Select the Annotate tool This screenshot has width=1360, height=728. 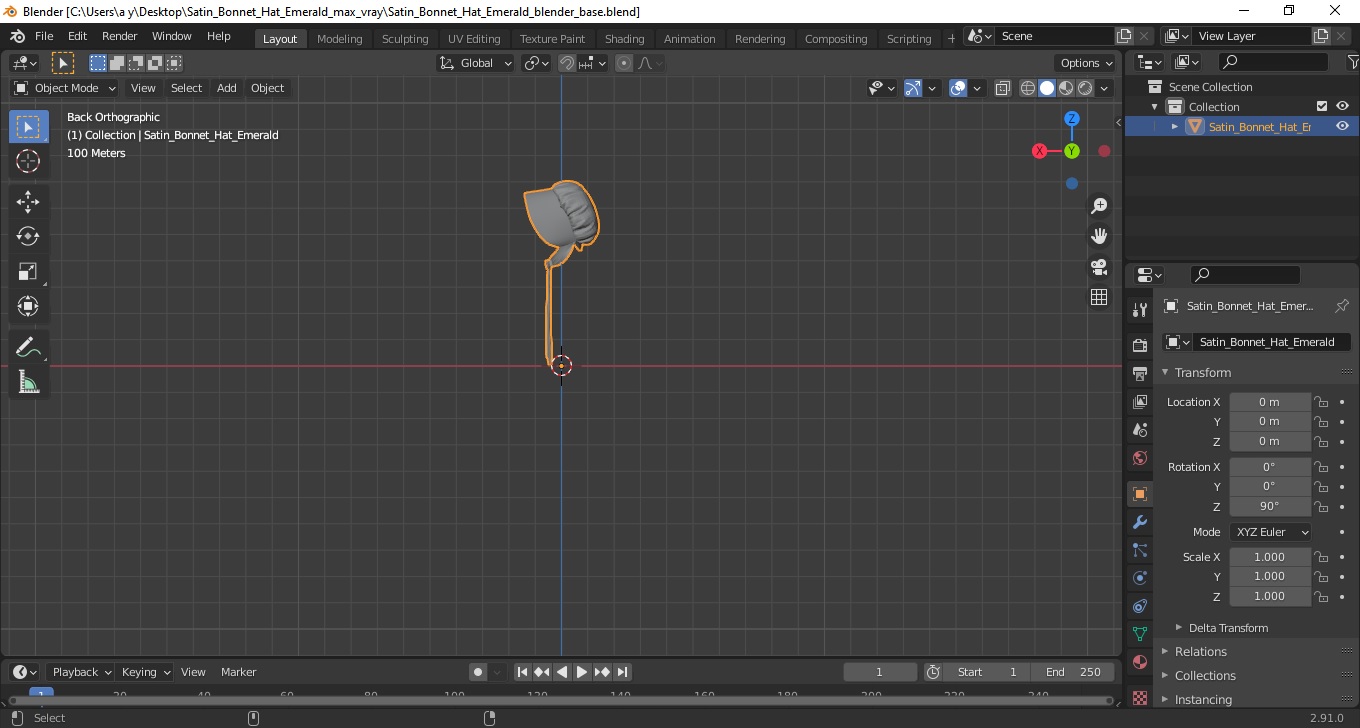tap(28, 347)
